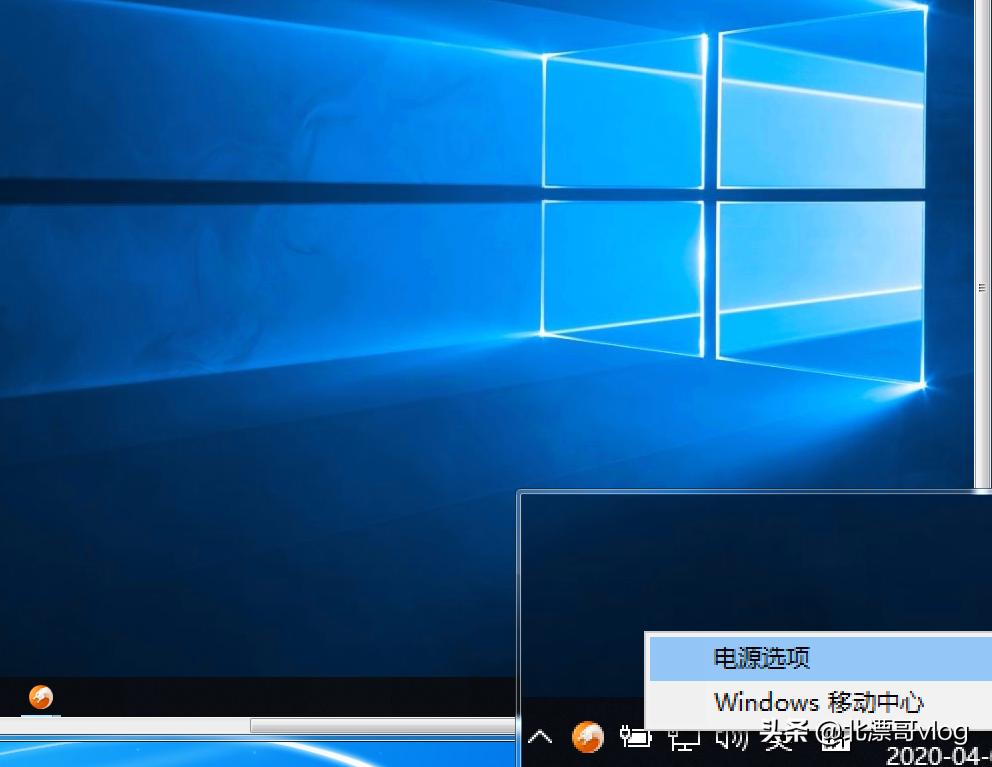View network connections via the tray network icon
The width and height of the screenshot is (992, 767).
[x=684, y=740]
